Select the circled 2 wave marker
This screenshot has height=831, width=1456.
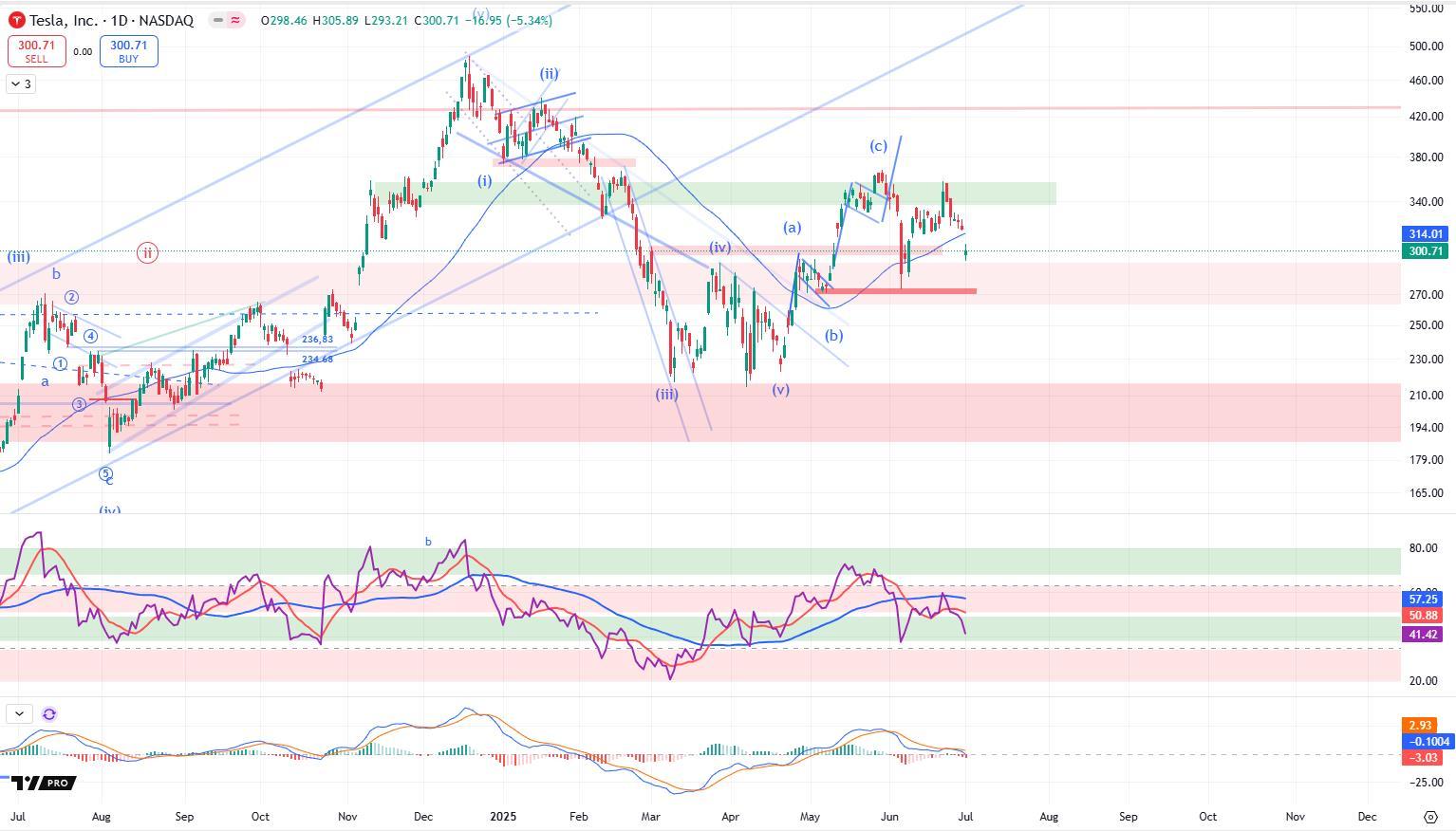(x=71, y=298)
